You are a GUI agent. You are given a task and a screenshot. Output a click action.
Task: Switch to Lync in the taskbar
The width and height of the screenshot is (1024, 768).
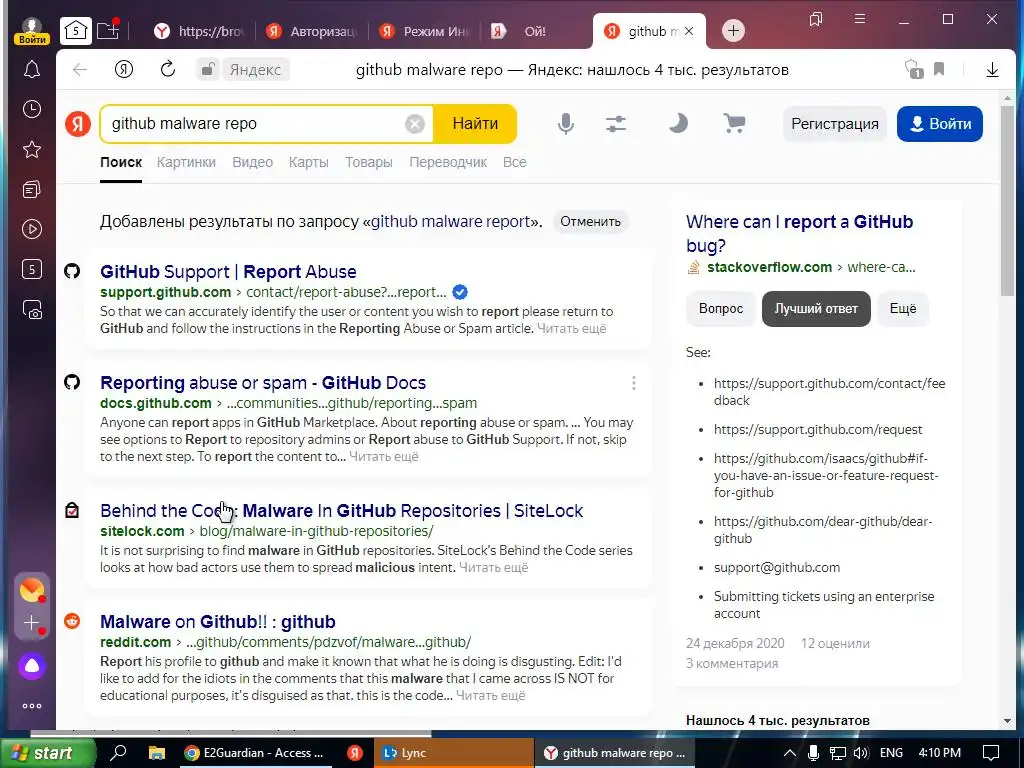pyautogui.click(x=453, y=753)
